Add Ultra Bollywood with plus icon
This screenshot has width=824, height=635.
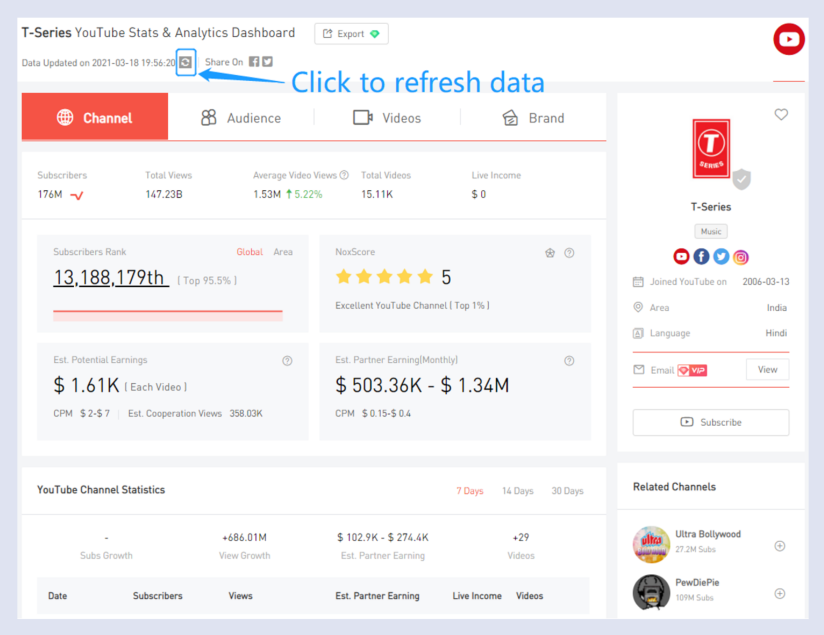point(780,546)
